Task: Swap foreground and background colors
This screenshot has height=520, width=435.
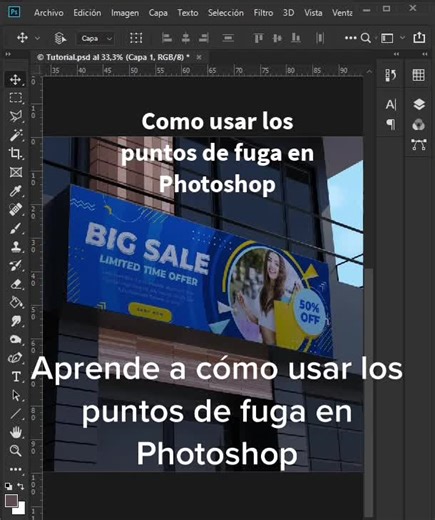Action: (x=21, y=486)
